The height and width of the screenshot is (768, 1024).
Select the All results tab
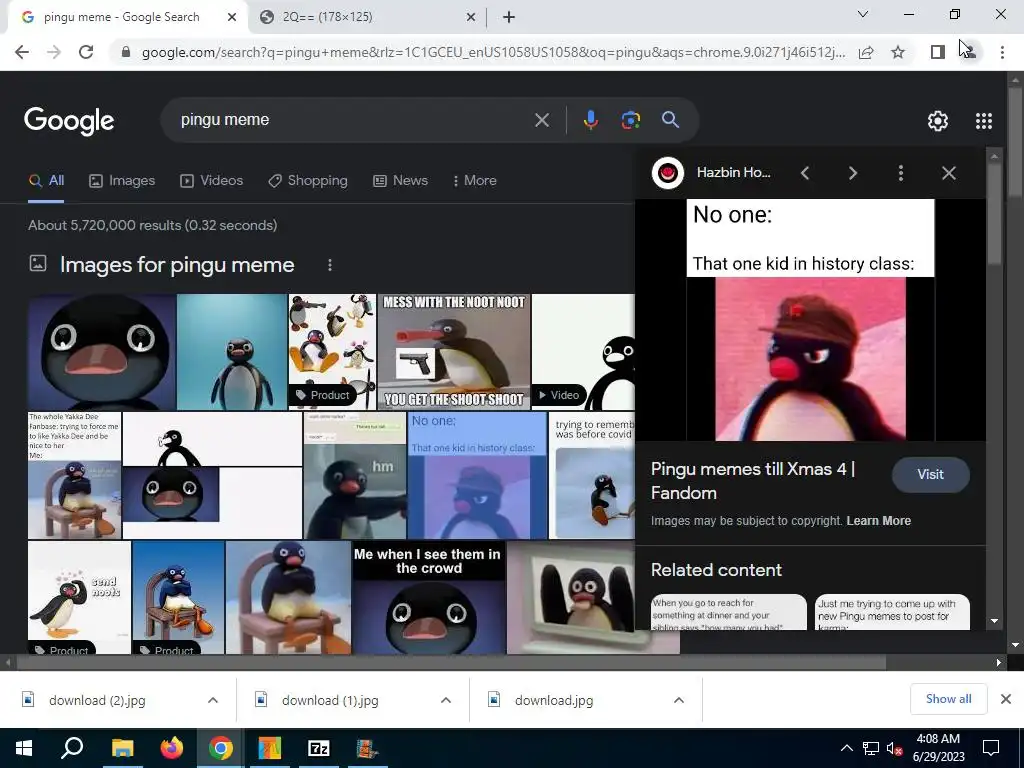46,181
